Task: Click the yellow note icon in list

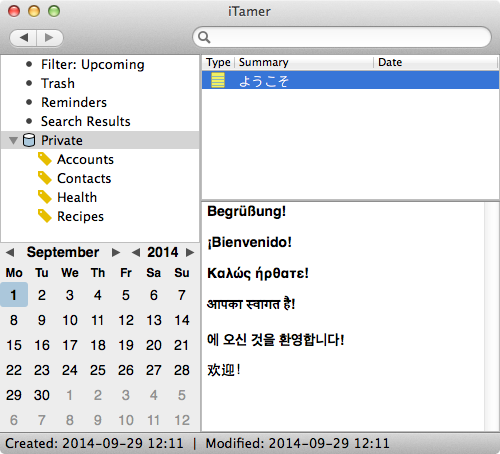Action: (x=218, y=80)
